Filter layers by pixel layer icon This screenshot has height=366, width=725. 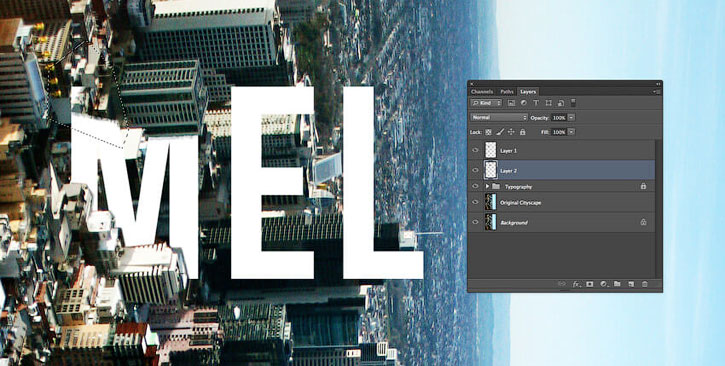pos(511,103)
